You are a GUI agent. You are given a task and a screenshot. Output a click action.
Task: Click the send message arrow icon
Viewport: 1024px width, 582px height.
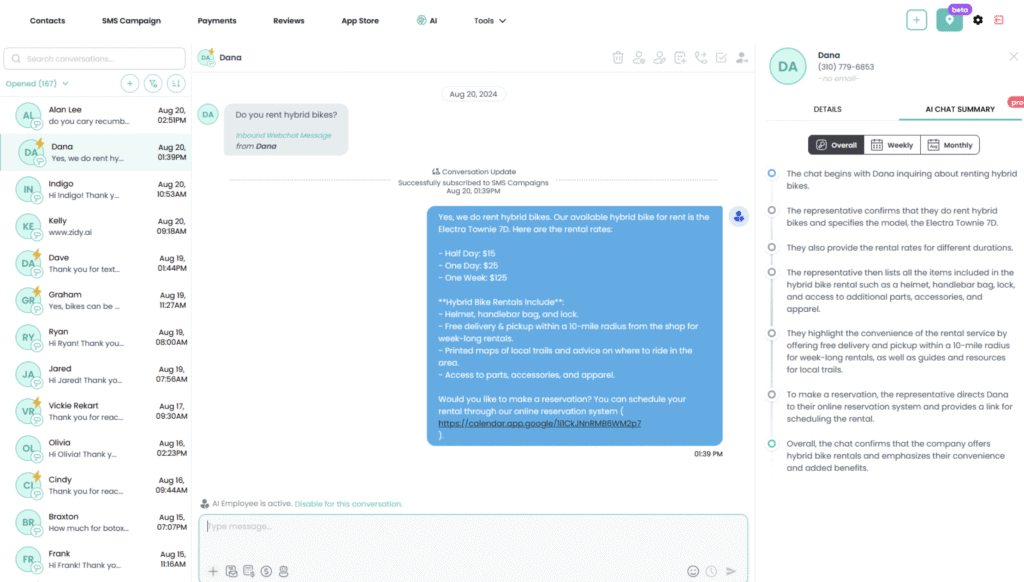point(731,571)
